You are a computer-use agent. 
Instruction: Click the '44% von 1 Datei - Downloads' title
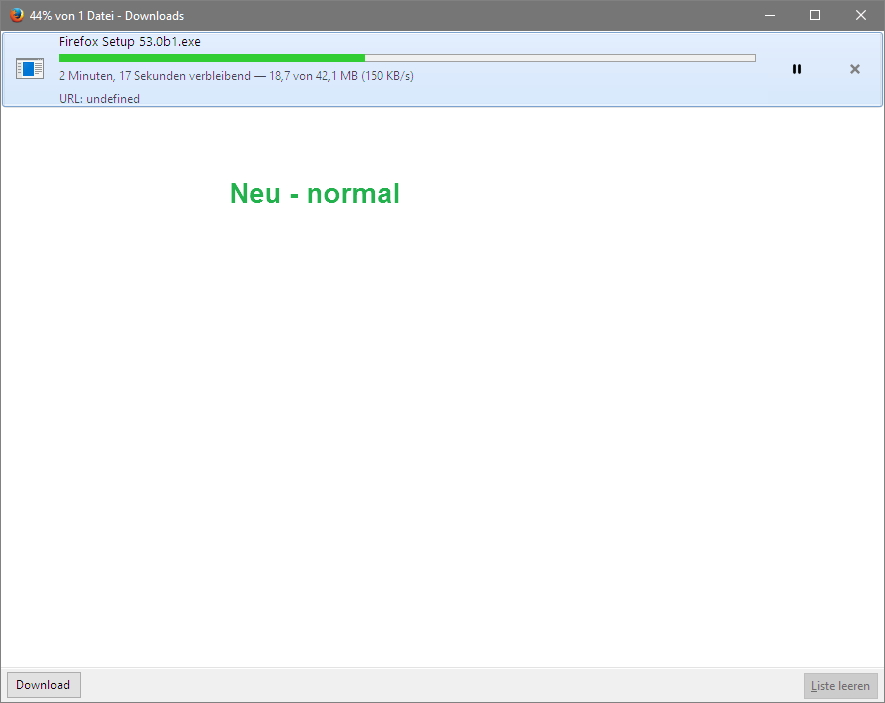(107, 16)
